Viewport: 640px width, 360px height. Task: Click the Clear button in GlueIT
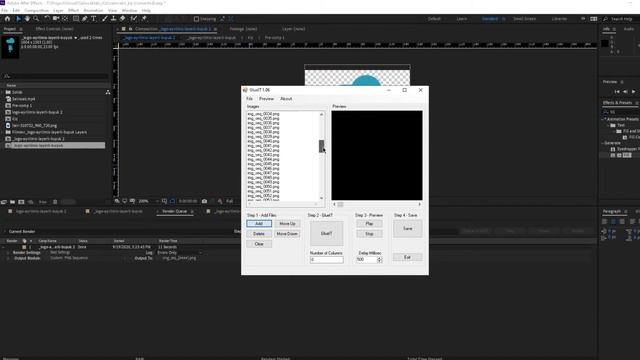[259, 244]
